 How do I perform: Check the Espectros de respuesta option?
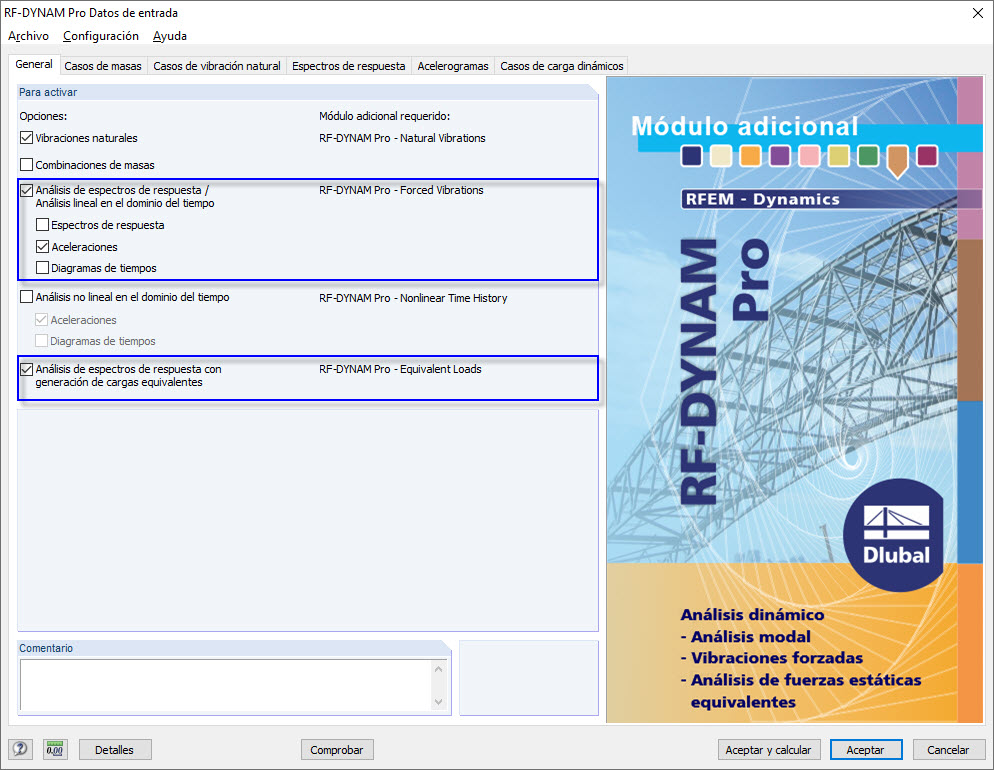click(41, 225)
